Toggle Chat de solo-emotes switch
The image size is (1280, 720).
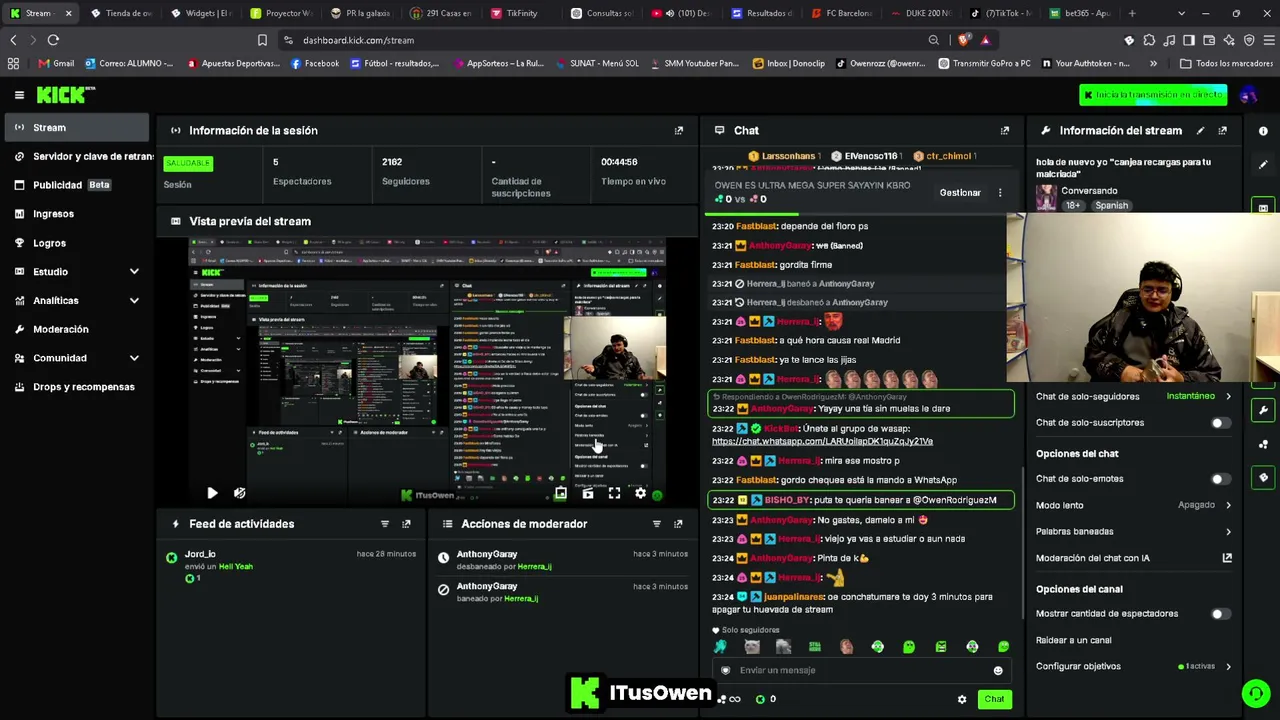tap(1220, 479)
